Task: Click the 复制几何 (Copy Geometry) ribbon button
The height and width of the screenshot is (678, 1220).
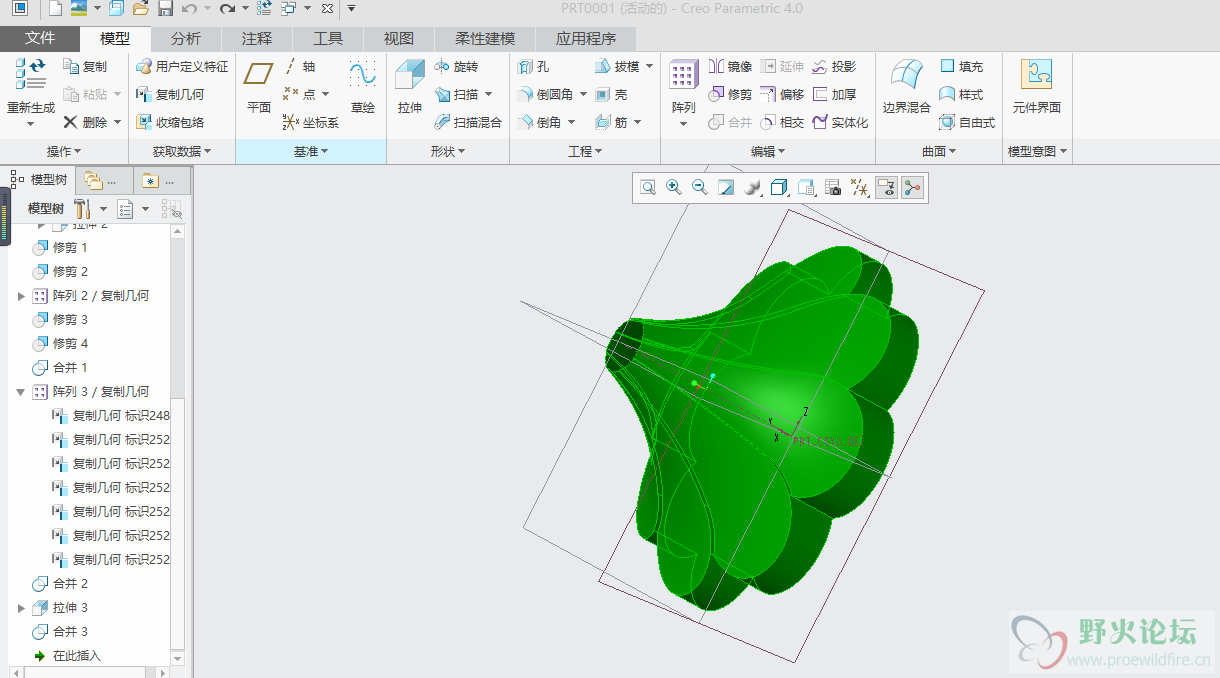Action: (169, 94)
